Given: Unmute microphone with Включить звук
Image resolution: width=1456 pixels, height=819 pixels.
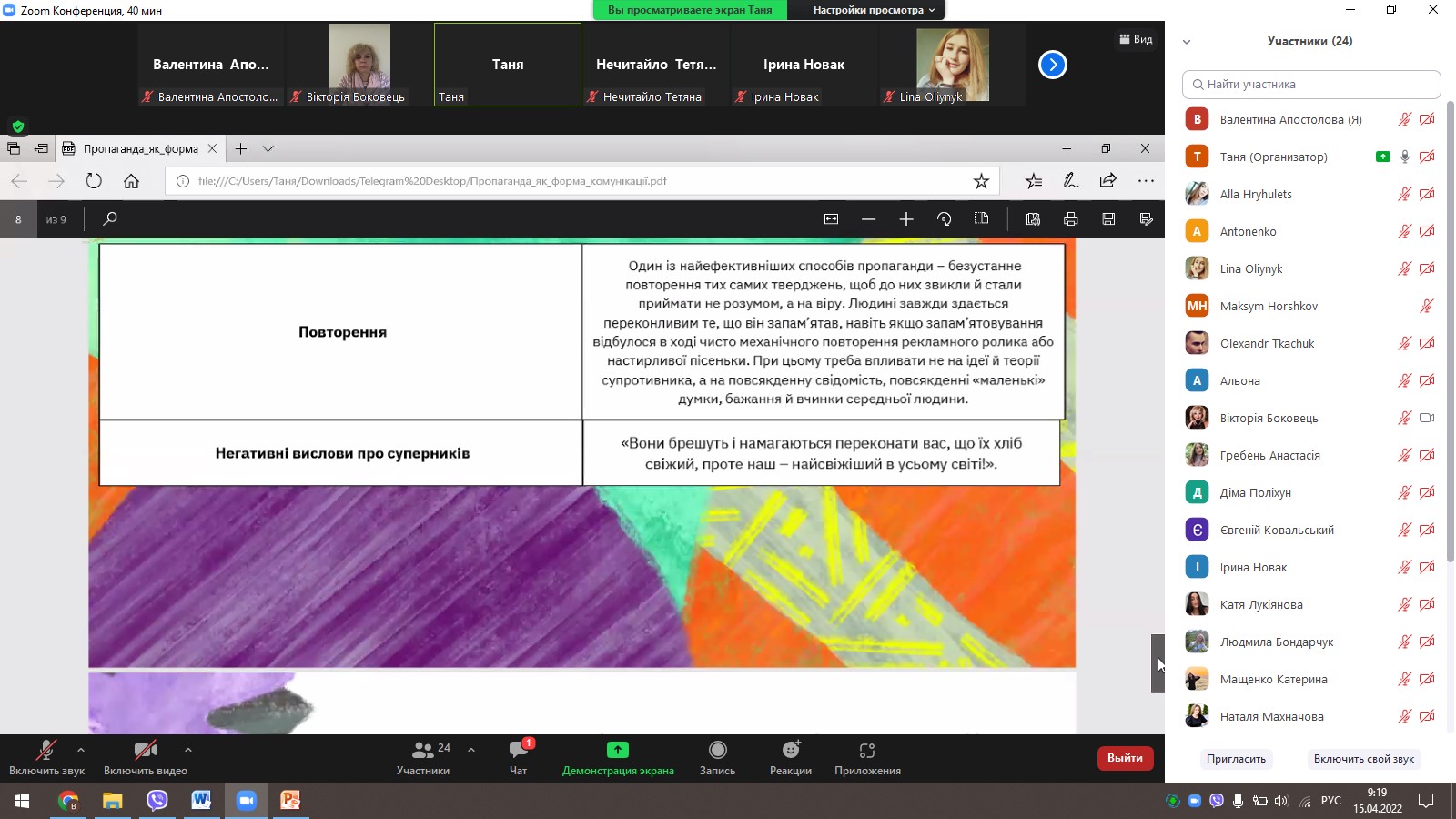Looking at the screenshot, I should [46, 751].
